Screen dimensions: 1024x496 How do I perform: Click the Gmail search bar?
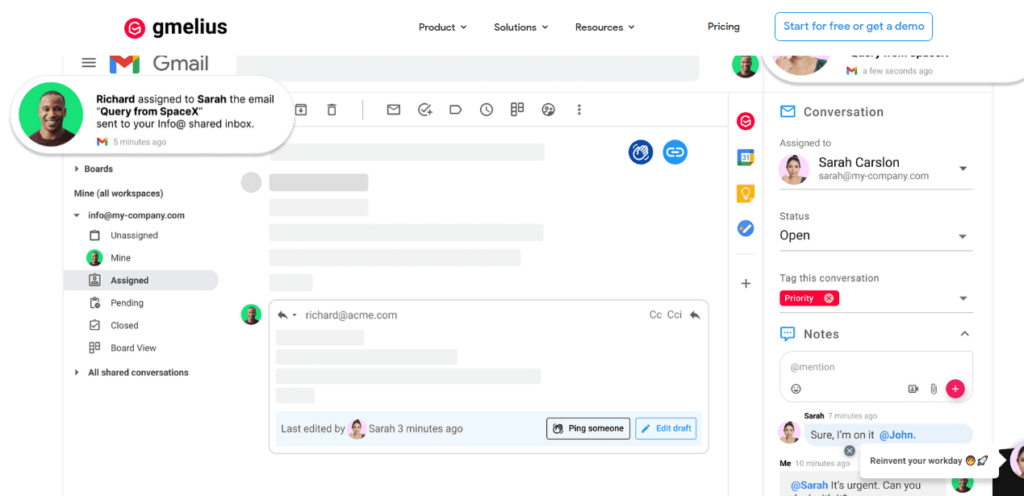tap(468, 68)
